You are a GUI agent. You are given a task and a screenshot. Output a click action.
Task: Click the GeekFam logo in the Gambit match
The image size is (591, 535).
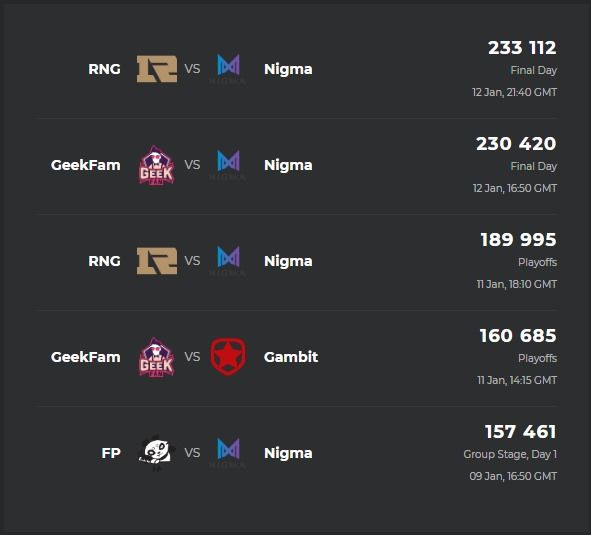[156, 357]
